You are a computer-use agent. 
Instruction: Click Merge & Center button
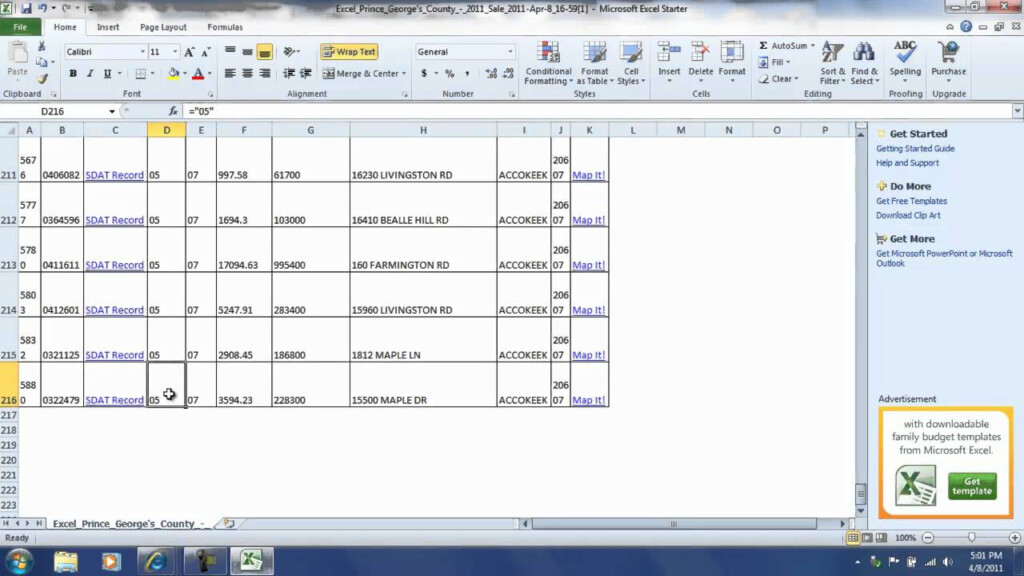pyautogui.click(x=364, y=74)
